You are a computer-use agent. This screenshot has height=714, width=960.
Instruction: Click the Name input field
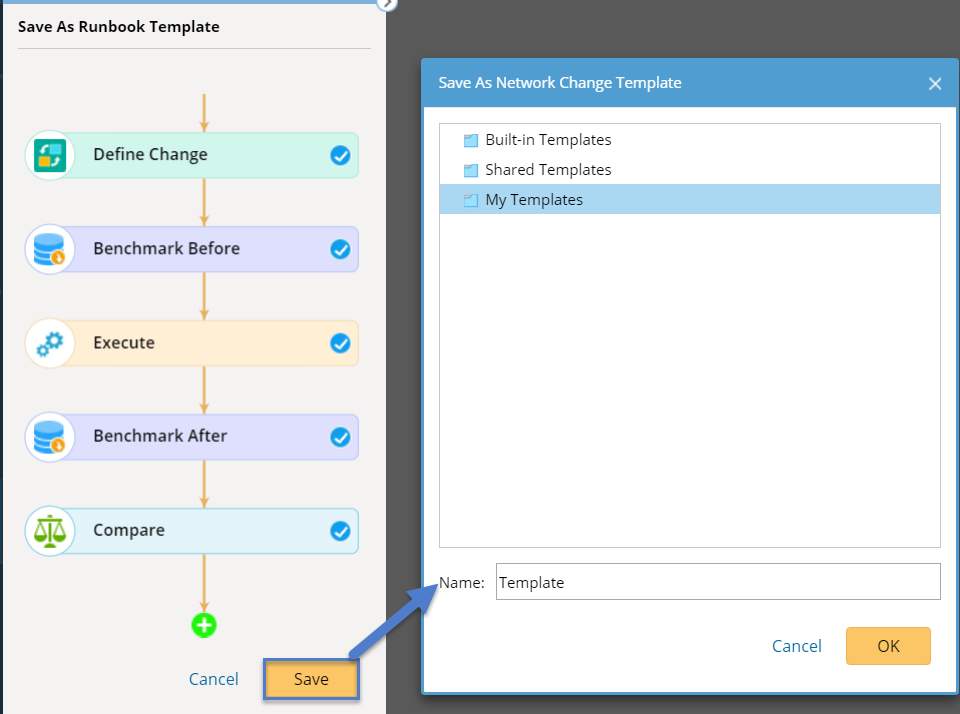click(718, 582)
